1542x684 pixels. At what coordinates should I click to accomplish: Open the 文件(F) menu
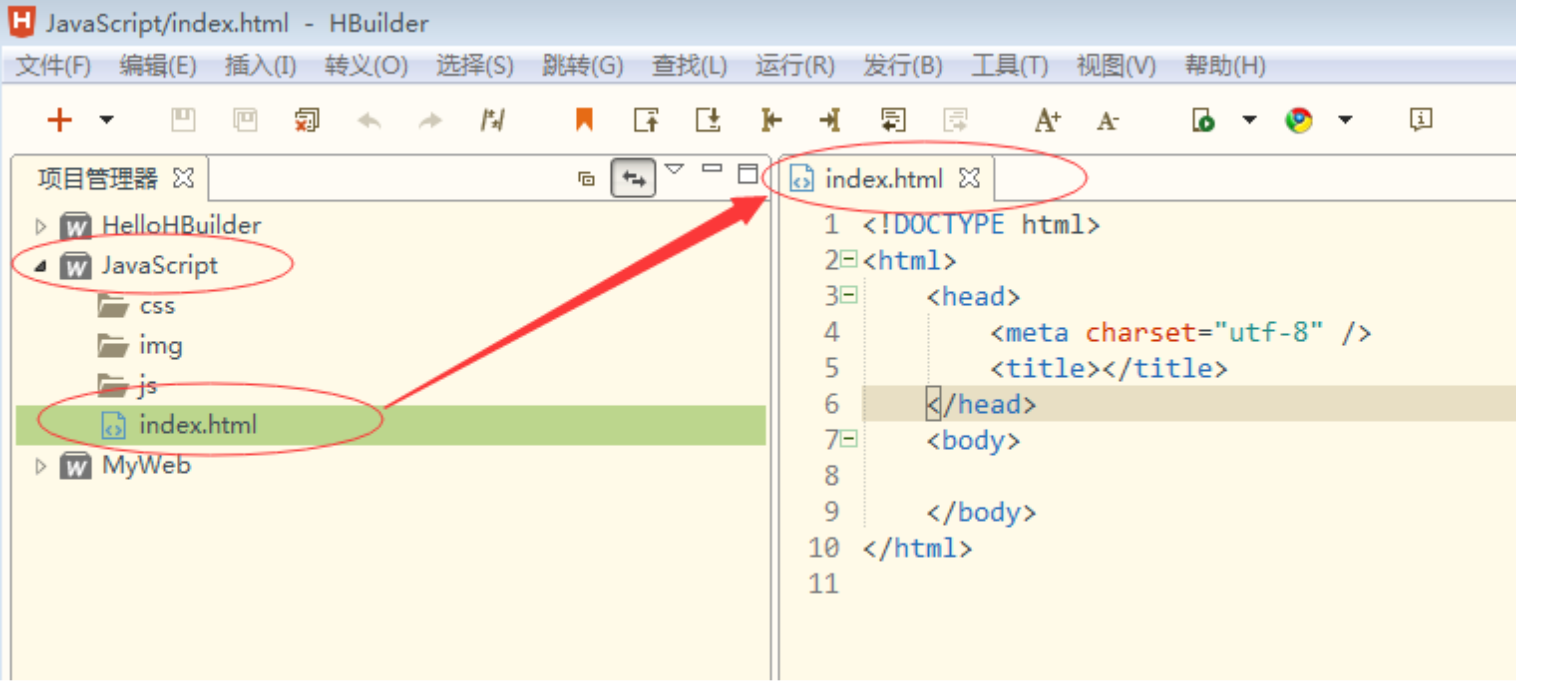click(54, 66)
